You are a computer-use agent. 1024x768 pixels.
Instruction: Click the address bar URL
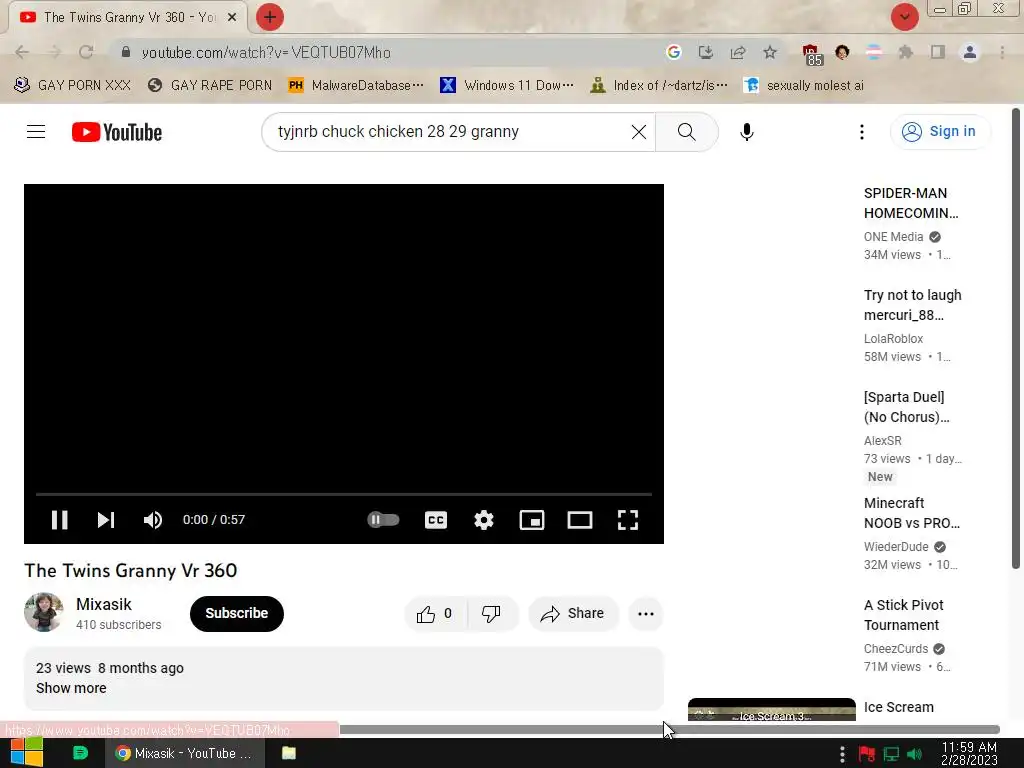point(266,53)
